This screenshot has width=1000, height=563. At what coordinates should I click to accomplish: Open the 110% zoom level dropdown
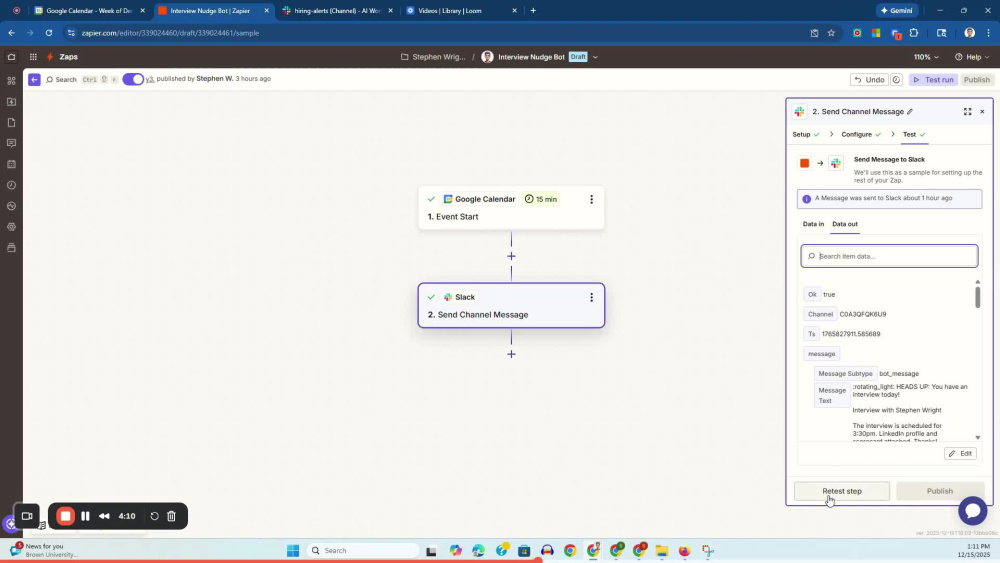pos(926,57)
